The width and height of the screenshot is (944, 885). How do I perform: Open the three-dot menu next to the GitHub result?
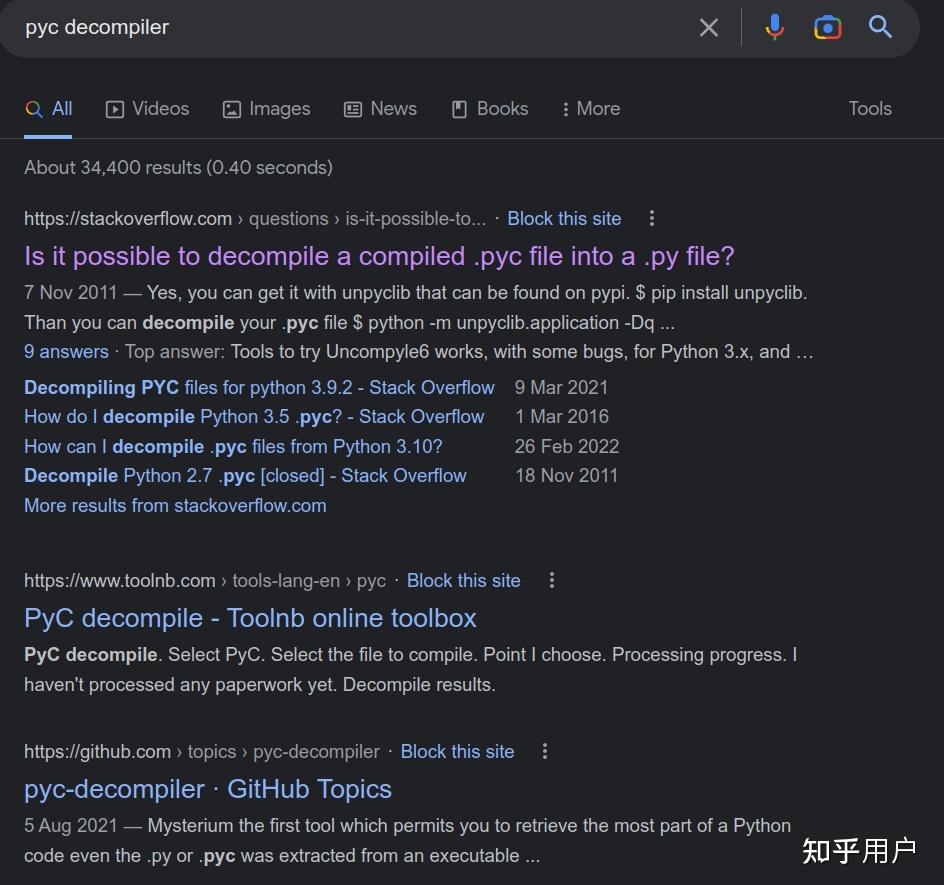pos(545,751)
